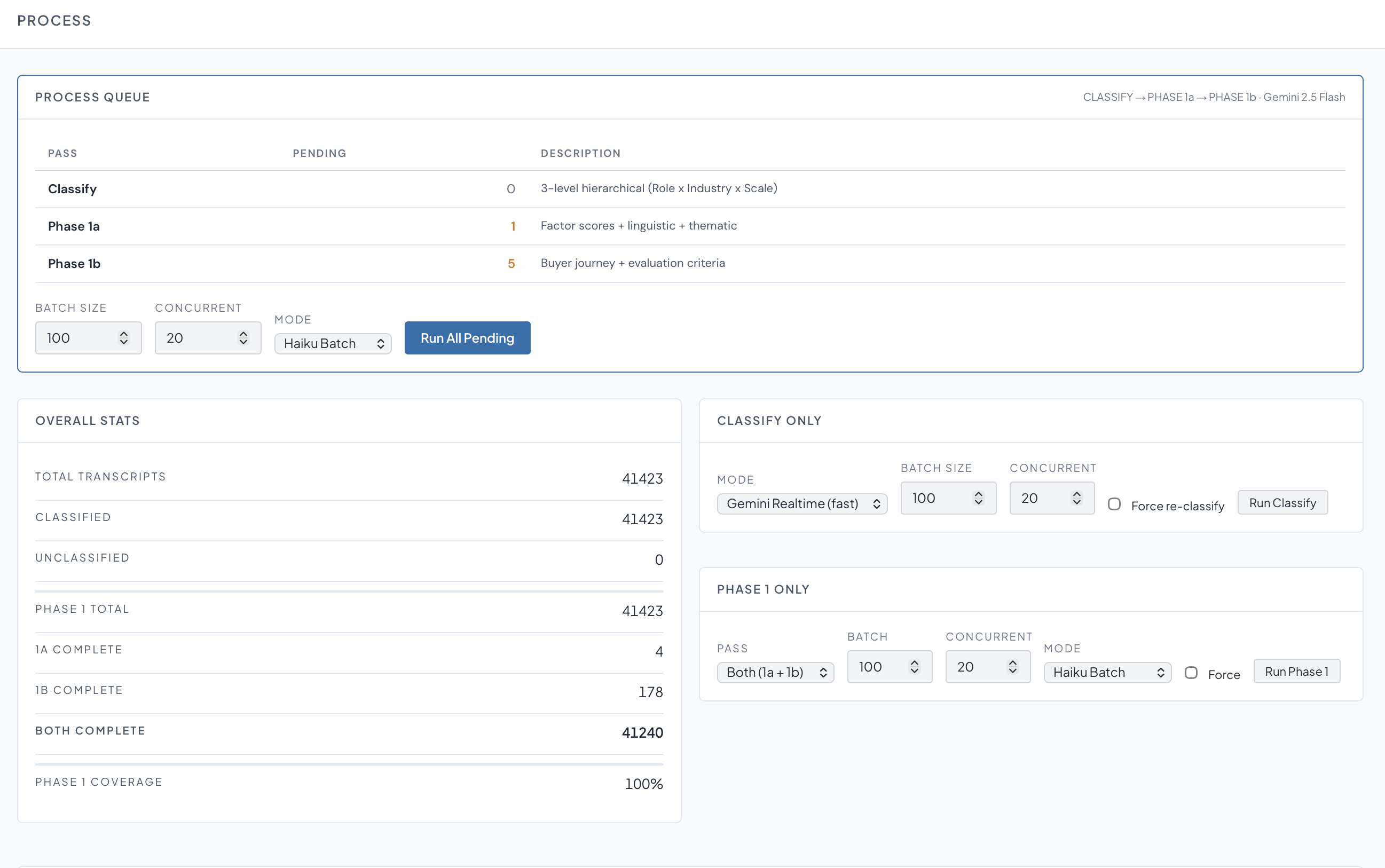Tick the Force checkbox in Phase 1 Only
1385x868 pixels.
1192,672
